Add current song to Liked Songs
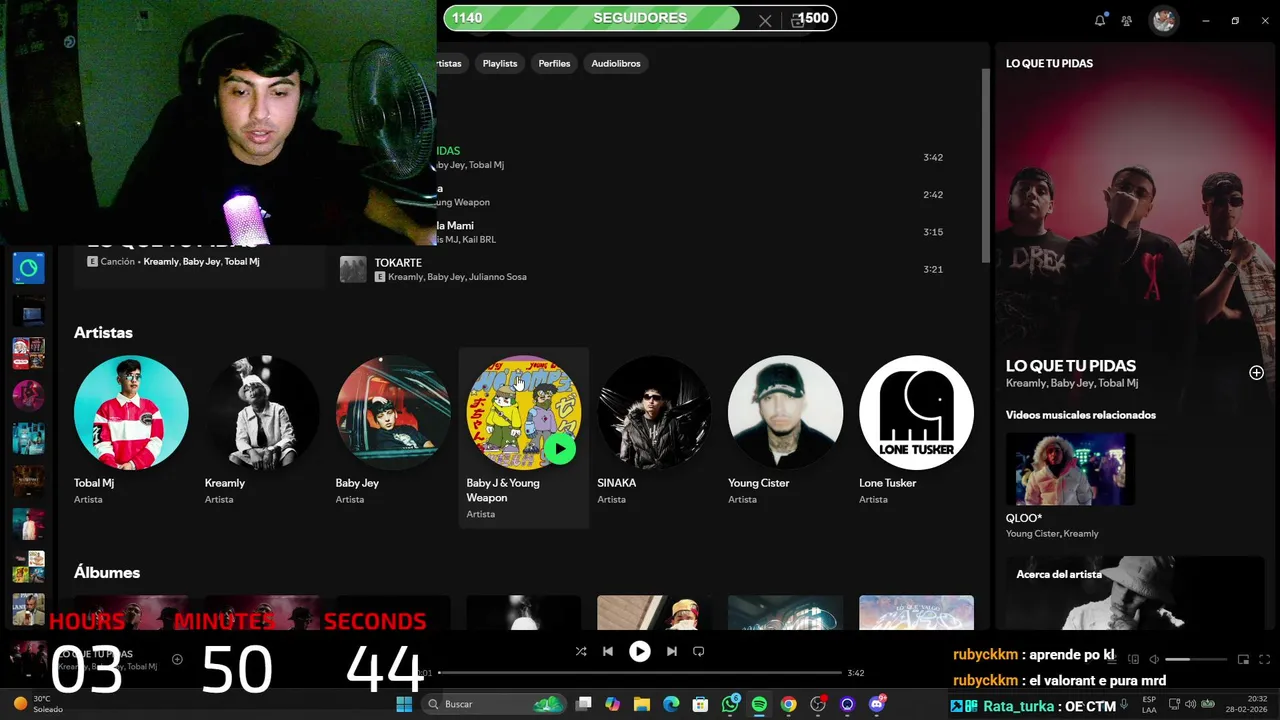Screen dimensions: 1280x720 pos(177,659)
